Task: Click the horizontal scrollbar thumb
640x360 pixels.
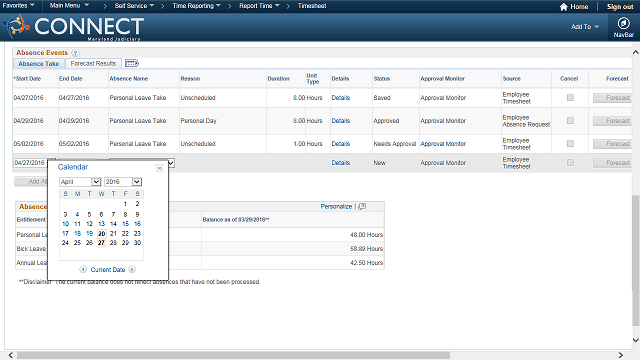Action: point(233,355)
